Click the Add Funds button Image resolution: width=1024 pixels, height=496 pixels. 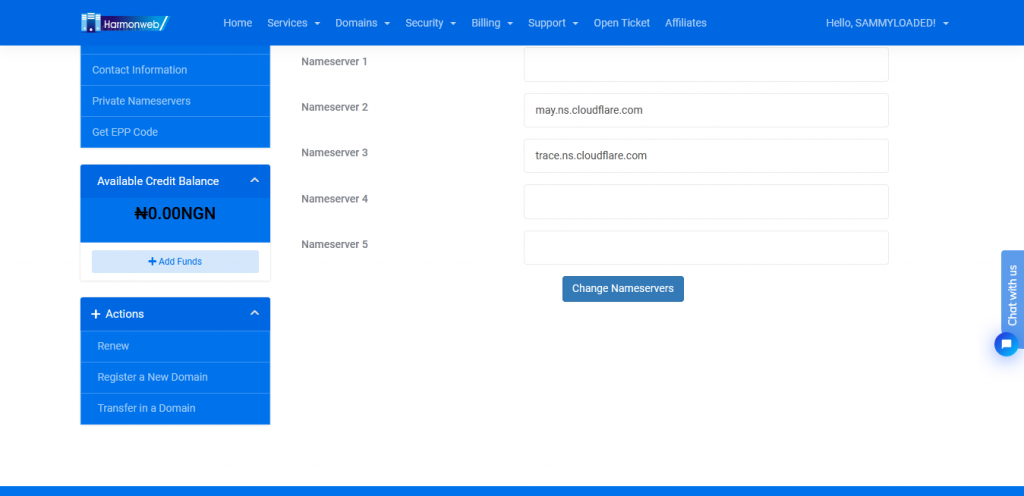[x=175, y=261]
